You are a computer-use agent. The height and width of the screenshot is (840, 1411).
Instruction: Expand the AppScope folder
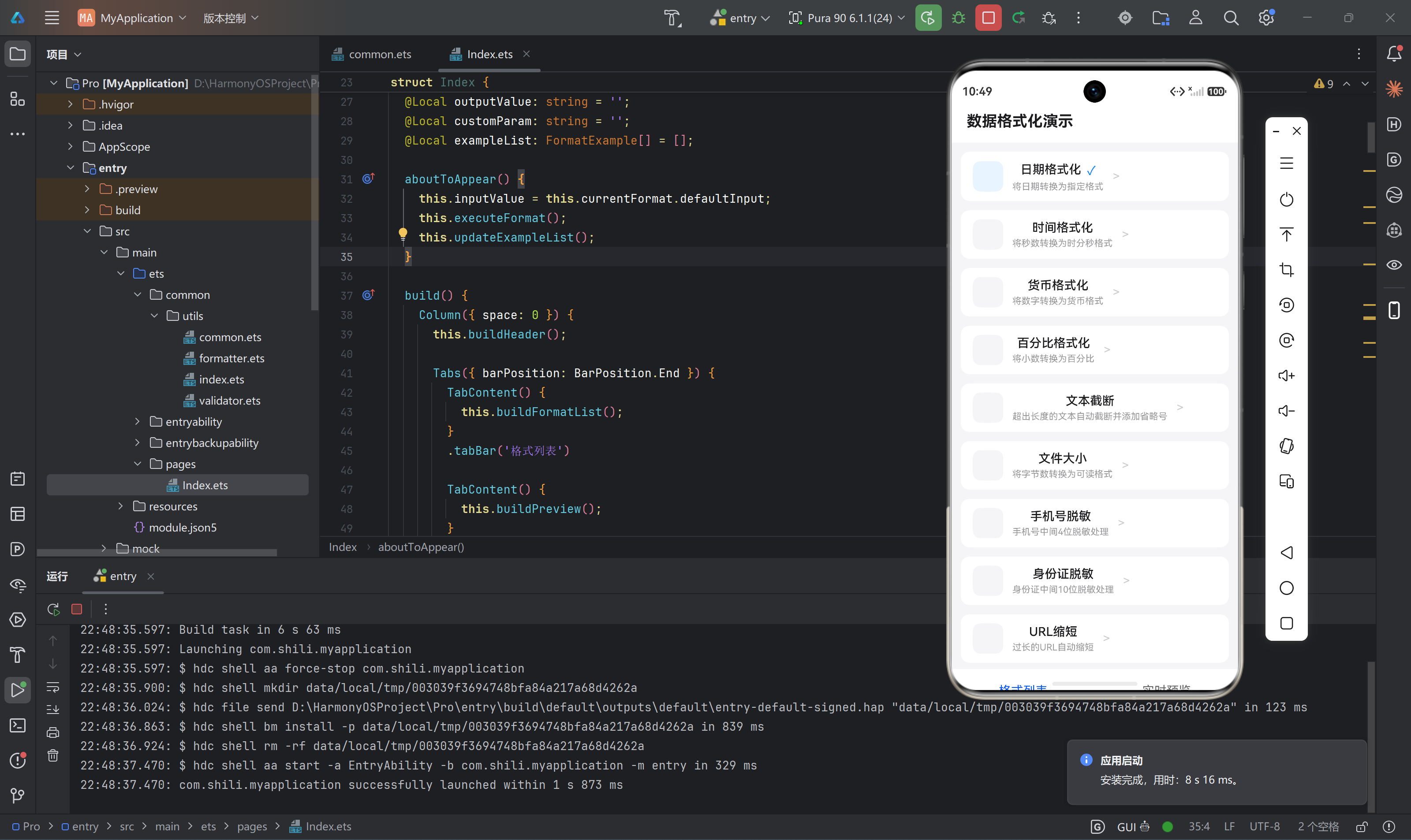pos(70,147)
